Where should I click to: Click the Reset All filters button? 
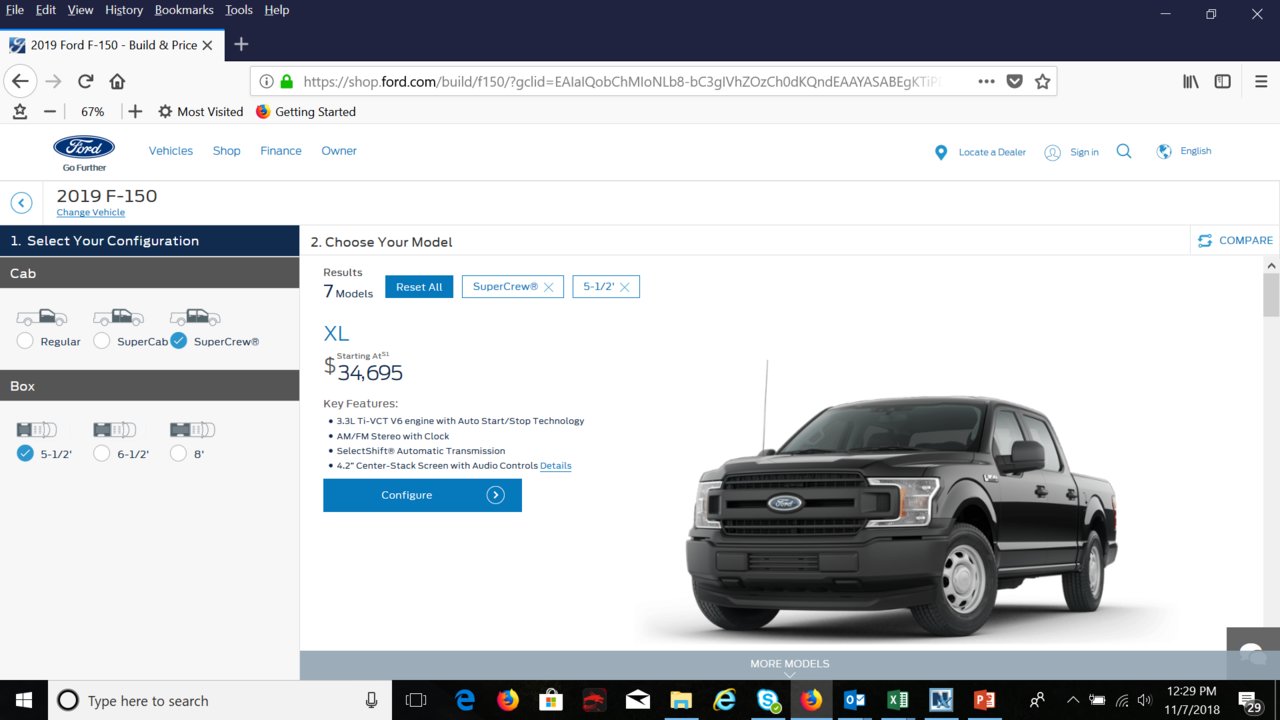tap(419, 287)
